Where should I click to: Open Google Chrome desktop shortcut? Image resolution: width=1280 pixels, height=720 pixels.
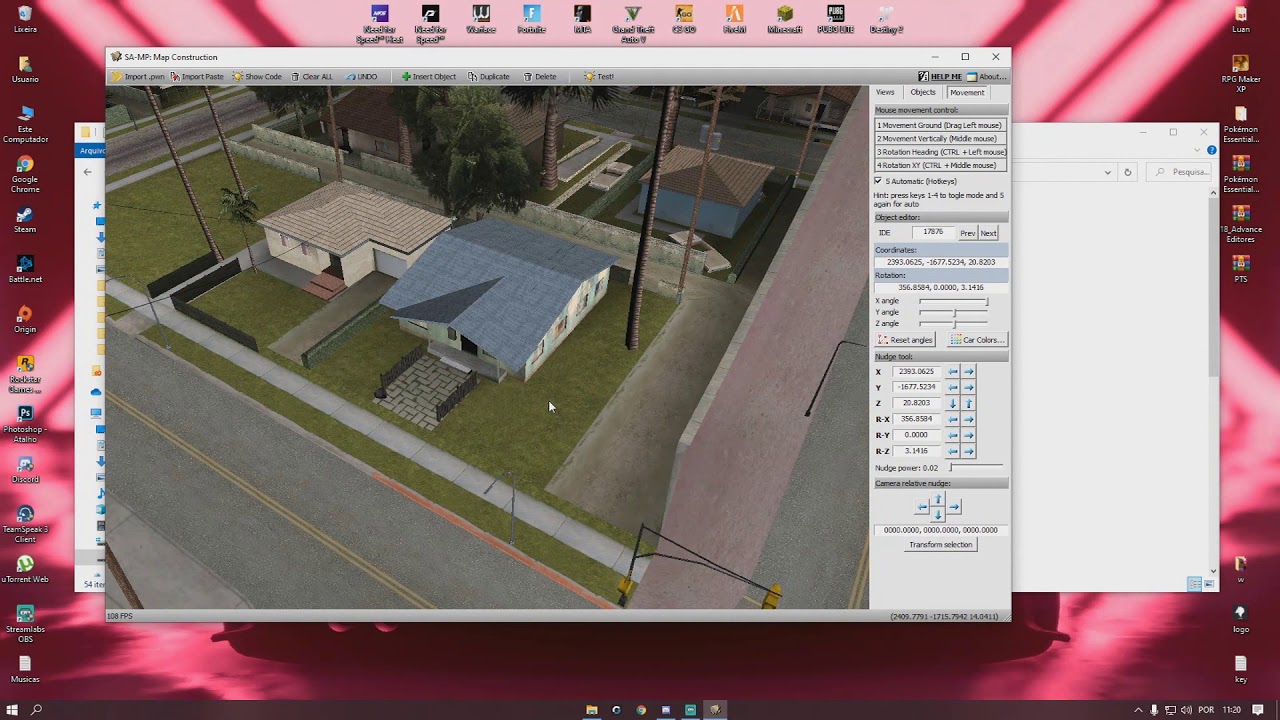point(25,174)
